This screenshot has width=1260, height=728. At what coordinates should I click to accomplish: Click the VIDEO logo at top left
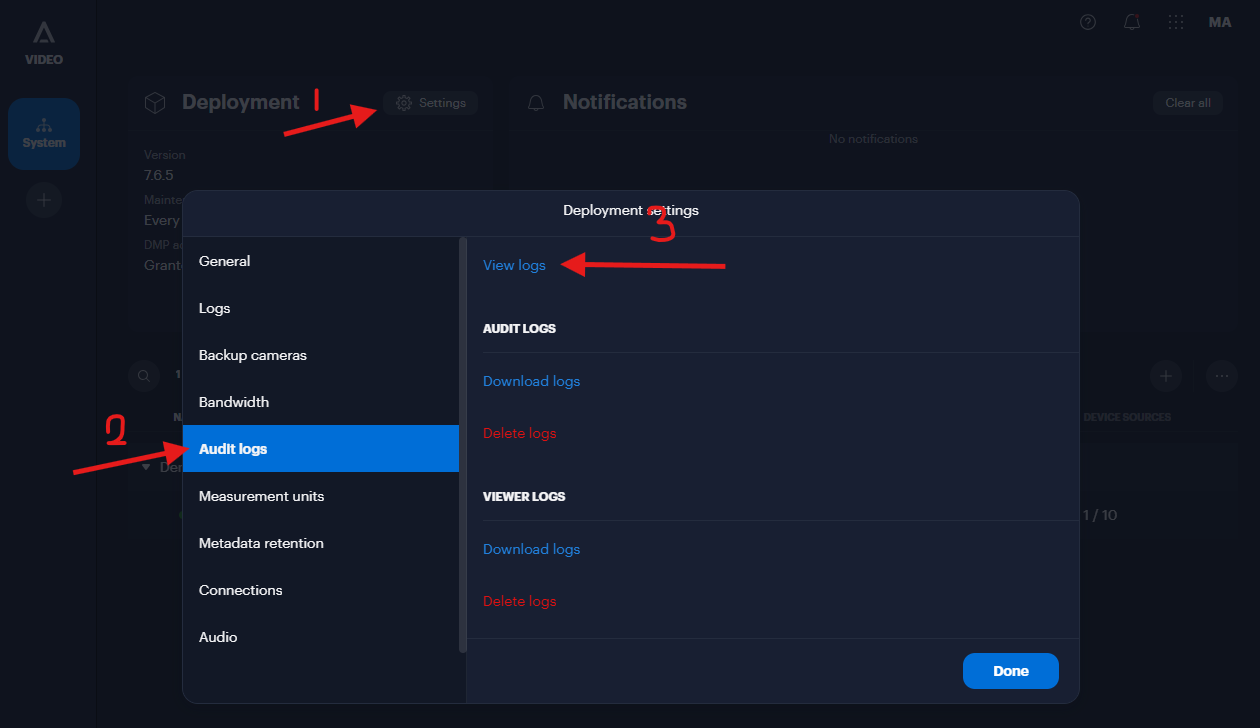click(43, 41)
